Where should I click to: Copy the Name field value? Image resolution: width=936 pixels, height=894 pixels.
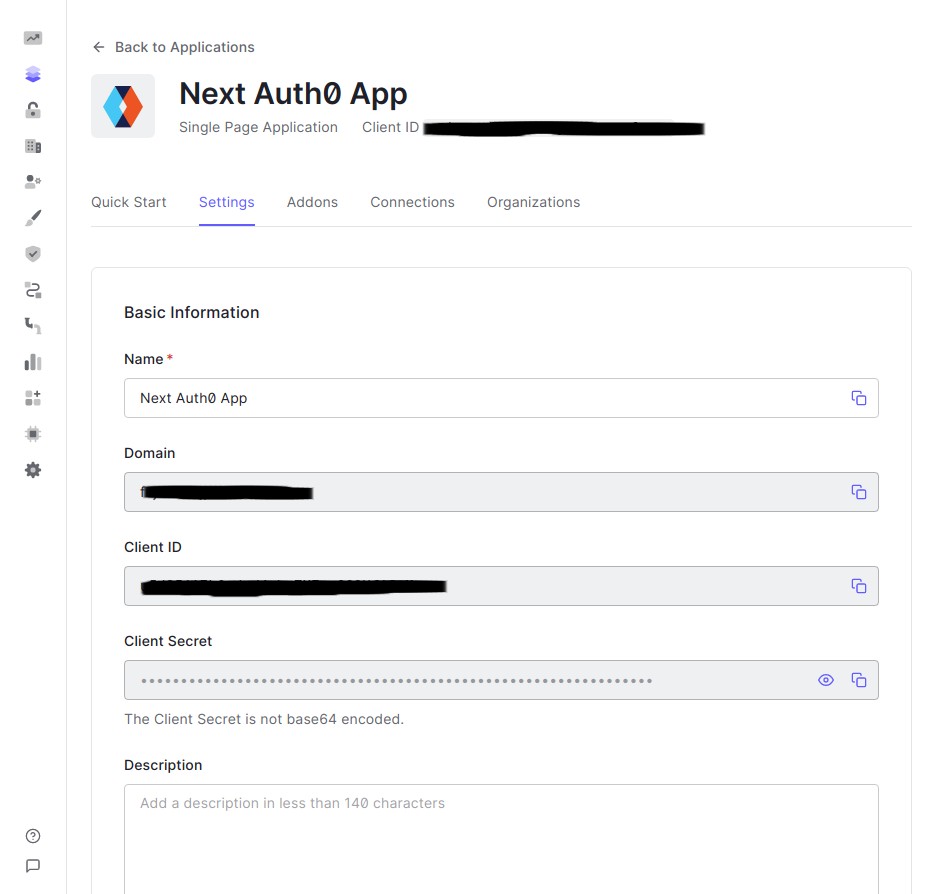coord(858,398)
